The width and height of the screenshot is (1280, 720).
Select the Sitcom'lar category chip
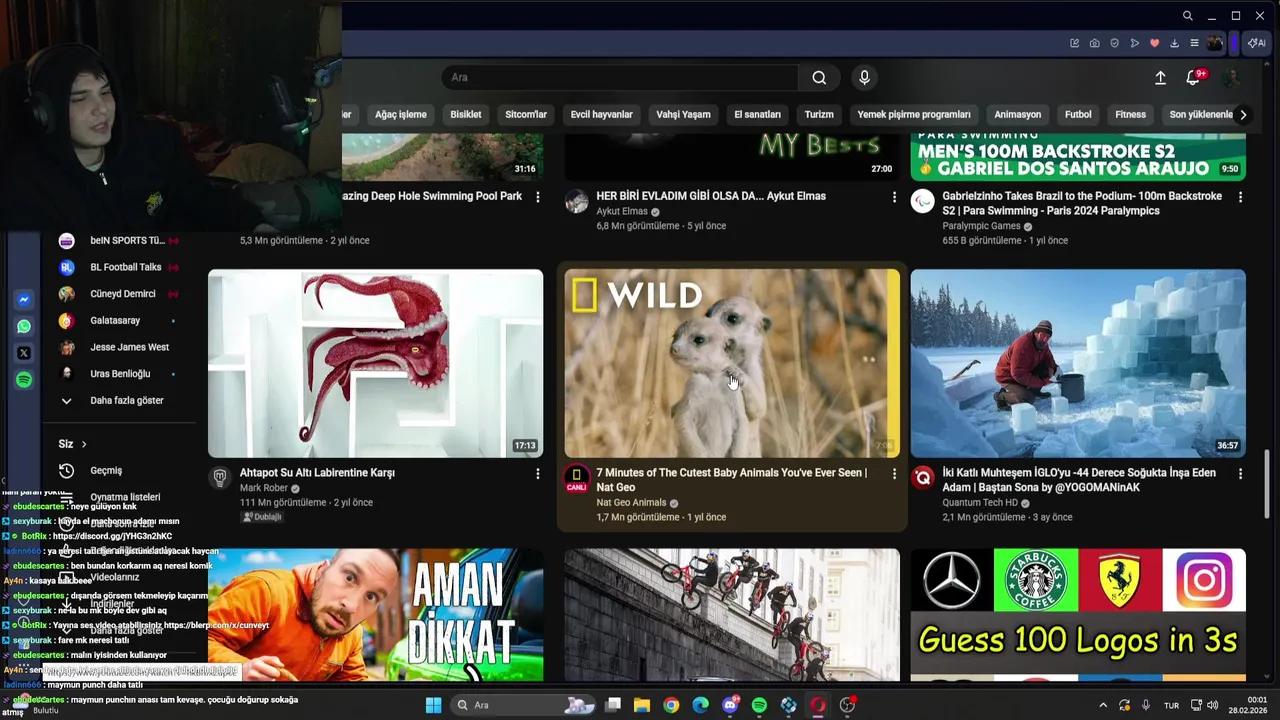(x=526, y=114)
